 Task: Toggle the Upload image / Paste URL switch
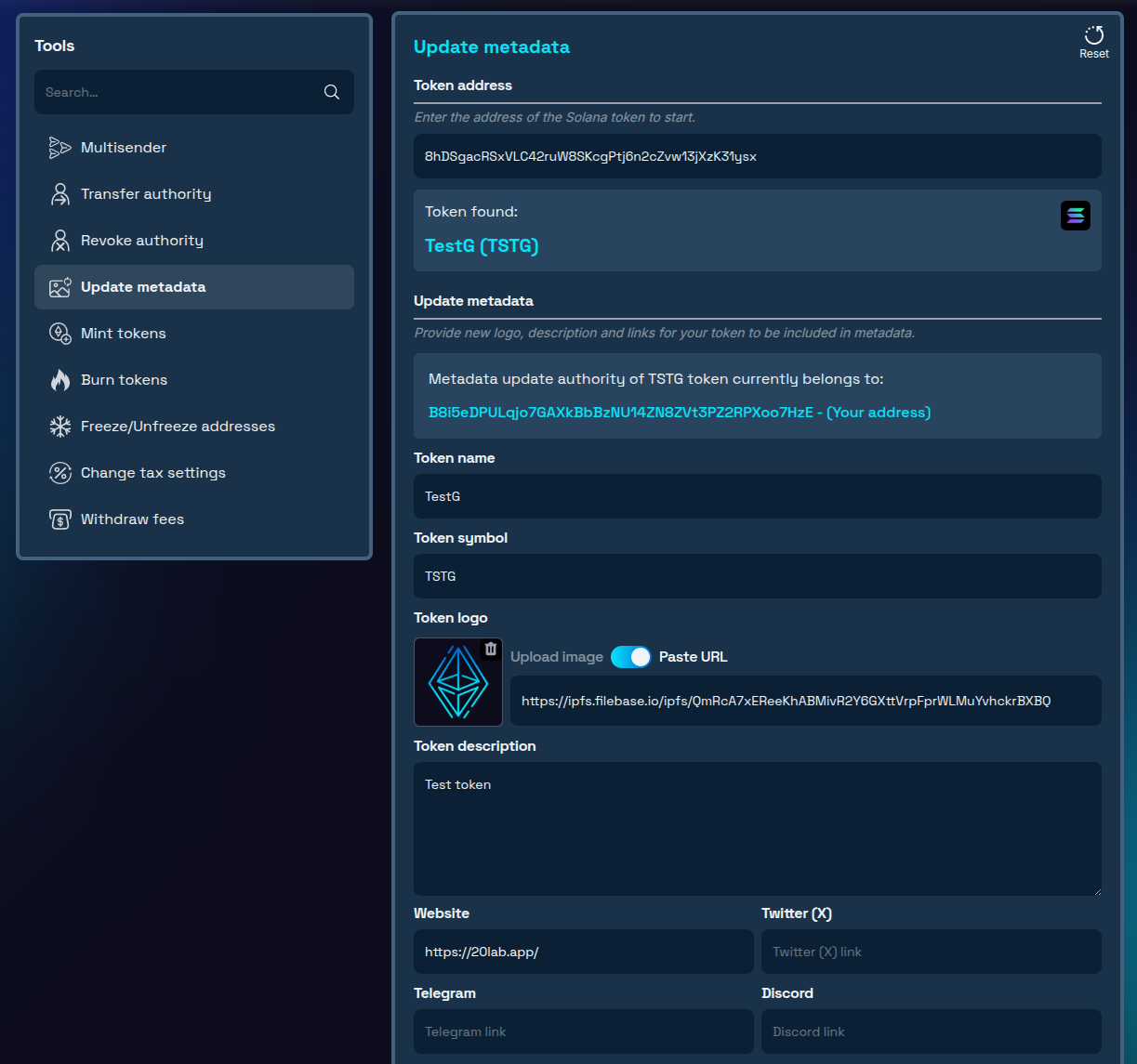pyautogui.click(x=631, y=657)
